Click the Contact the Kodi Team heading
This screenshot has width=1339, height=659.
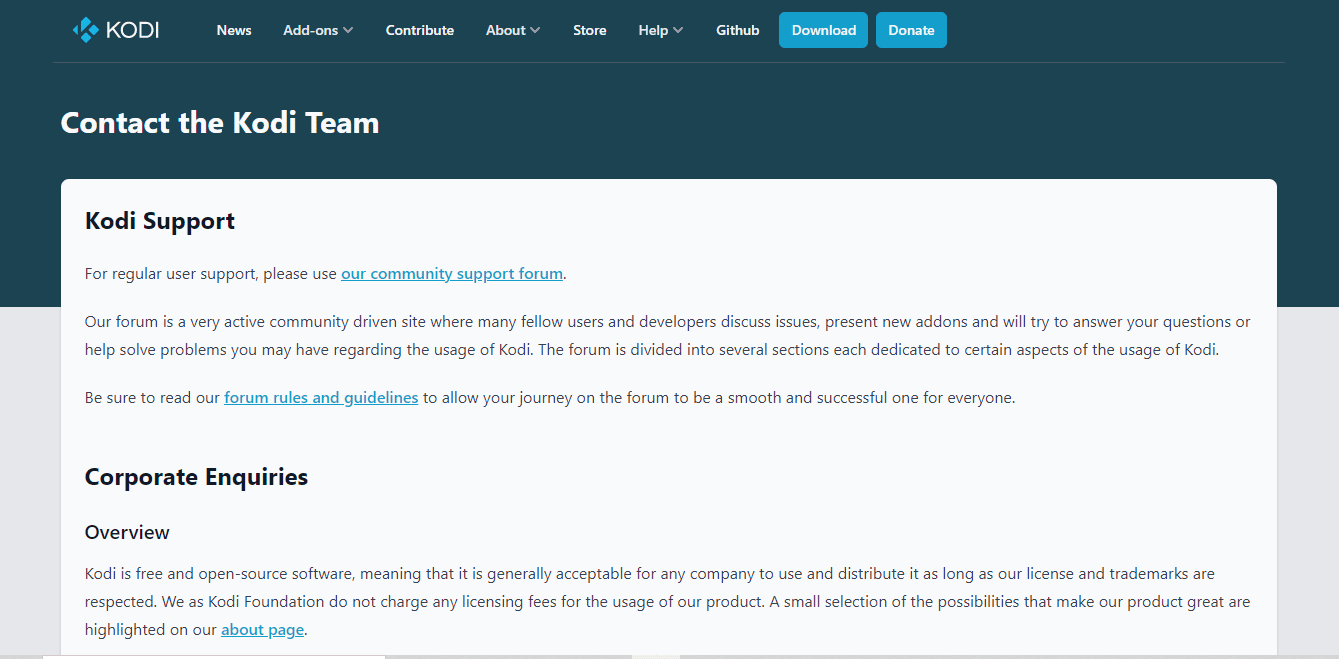tap(220, 123)
